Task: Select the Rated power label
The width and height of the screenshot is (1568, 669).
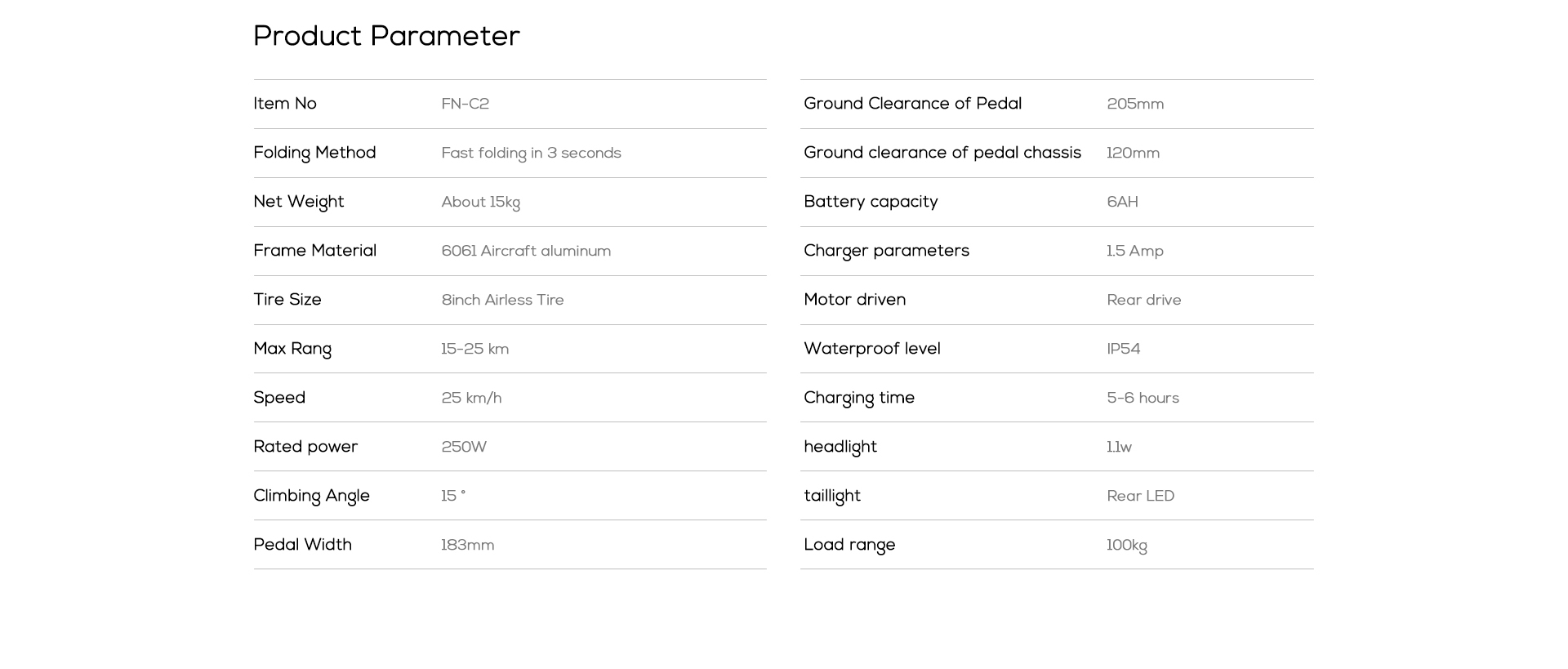Action: [305, 448]
